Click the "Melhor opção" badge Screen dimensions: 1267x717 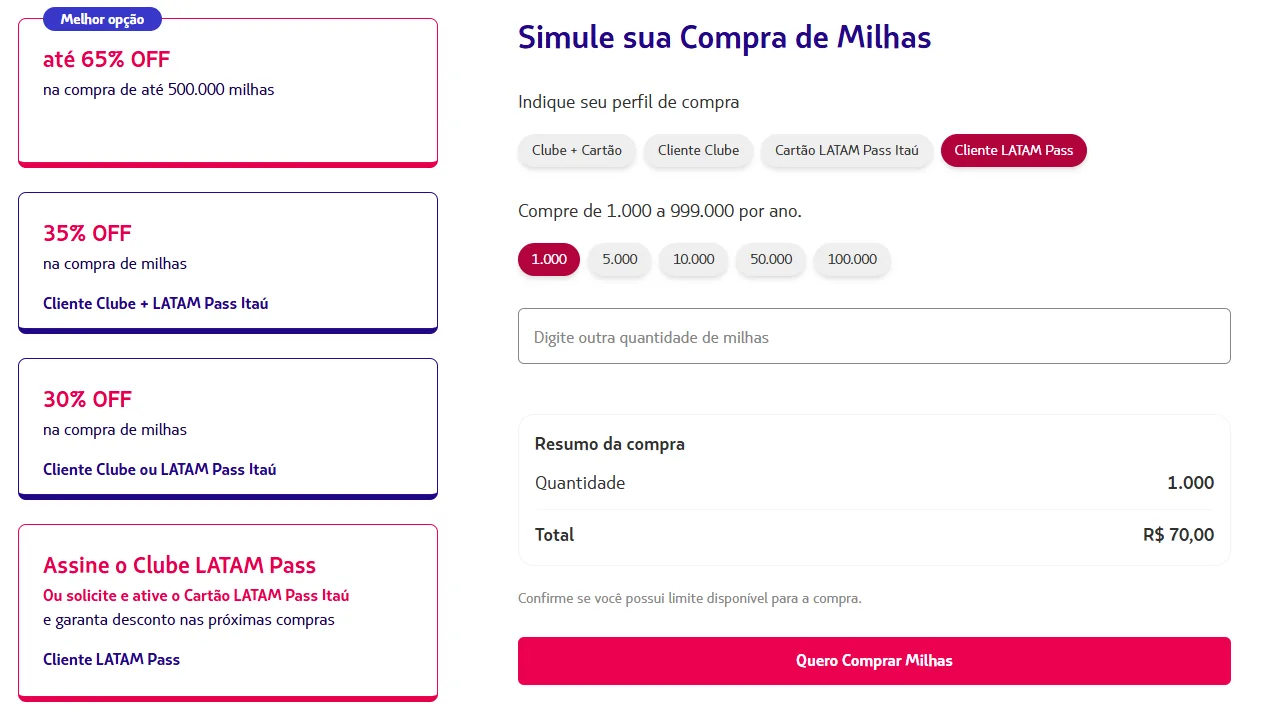[x=102, y=18]
